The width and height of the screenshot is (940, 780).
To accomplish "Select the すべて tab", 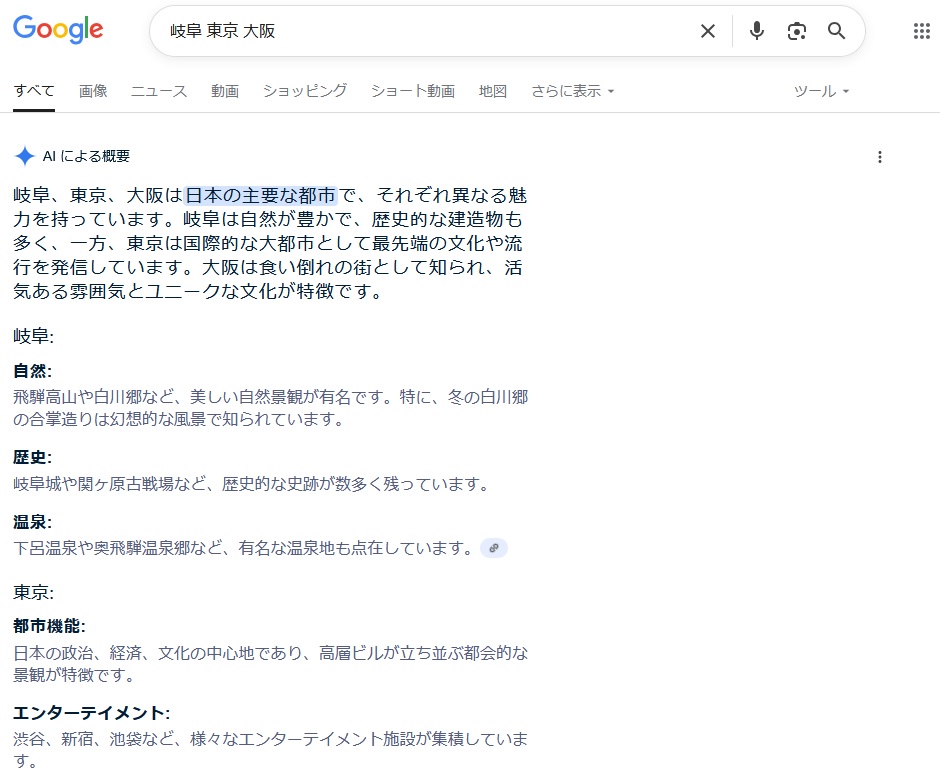I will [x=34, y=91].
